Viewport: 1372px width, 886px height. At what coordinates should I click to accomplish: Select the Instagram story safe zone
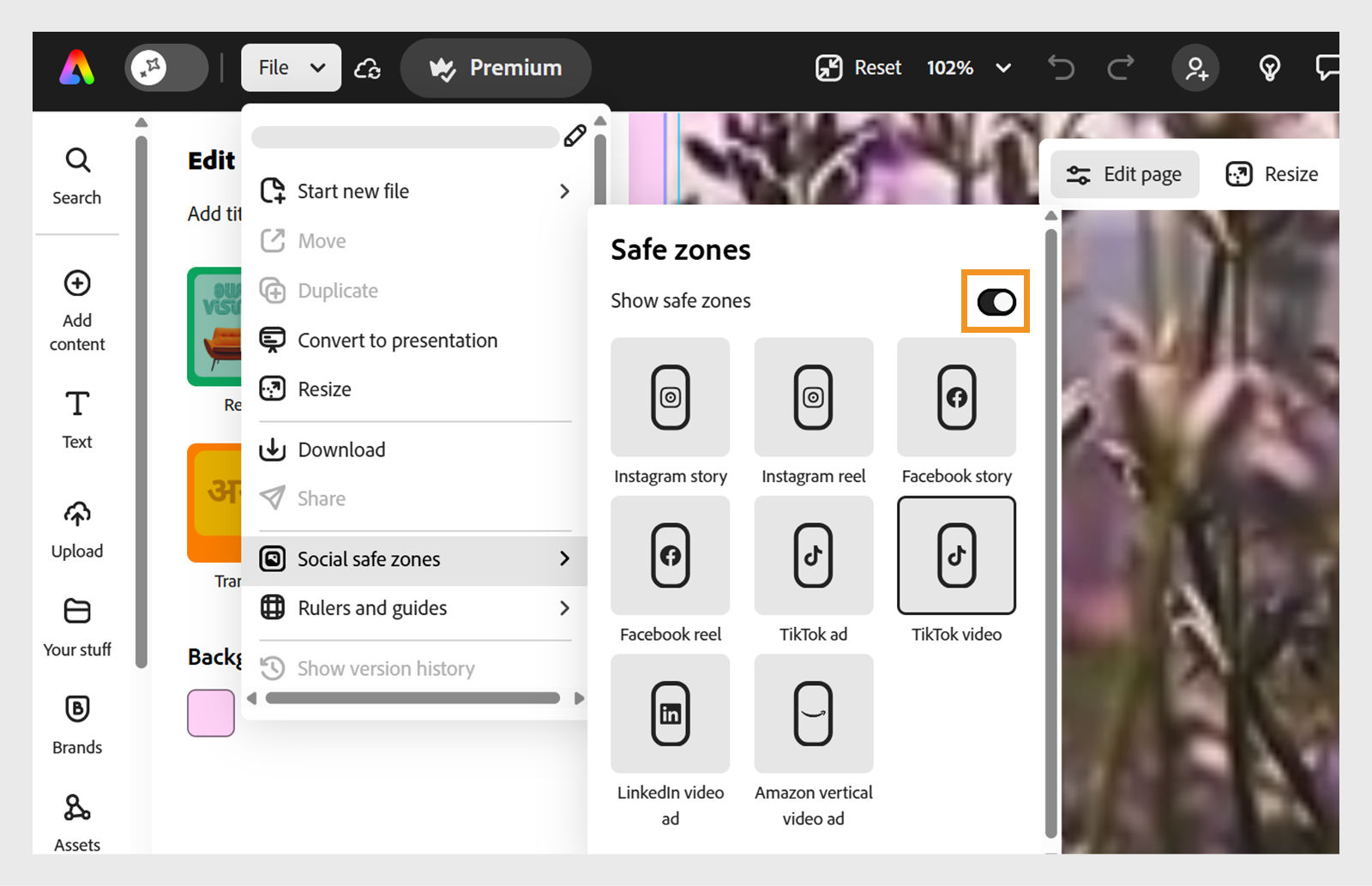click(670, 397)
